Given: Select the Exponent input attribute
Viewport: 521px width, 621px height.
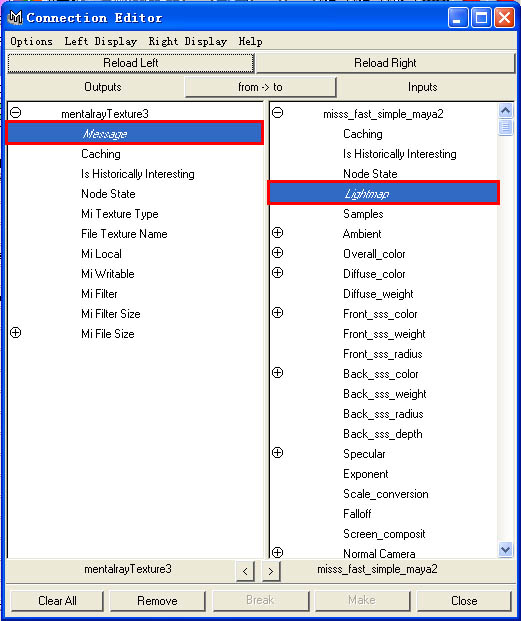Looking at the screenshot, I should click(x=365, y=474).
